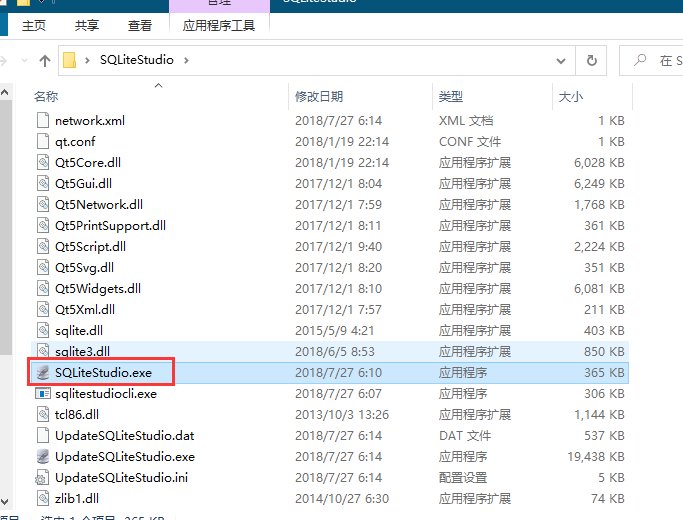683x520 pixels.
Task: Click the sqlitestudiocli.exe file icon
Action: click(x=42, y=393)
